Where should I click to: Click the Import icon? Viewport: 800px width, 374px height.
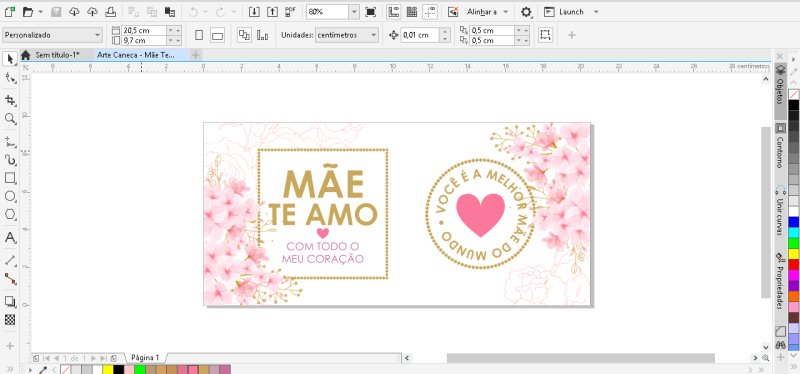point(254,11)
